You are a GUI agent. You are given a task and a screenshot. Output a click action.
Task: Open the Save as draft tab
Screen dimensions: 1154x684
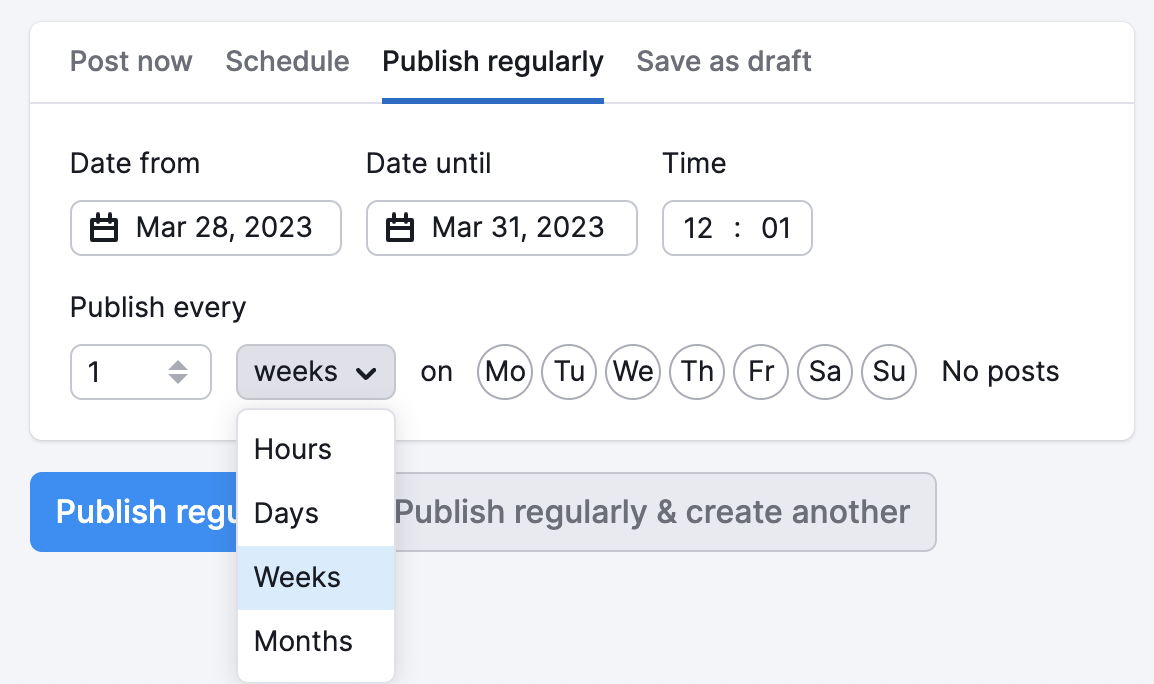(x=724, y=61)
